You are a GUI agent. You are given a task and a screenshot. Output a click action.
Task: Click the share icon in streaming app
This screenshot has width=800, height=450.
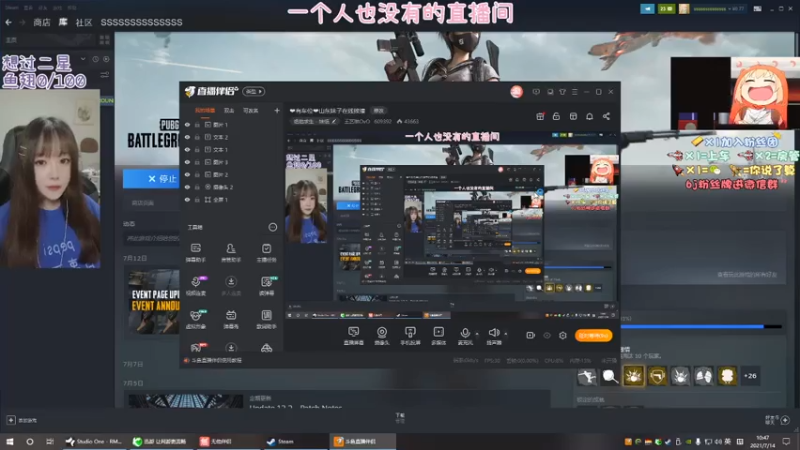coord(606,116)
